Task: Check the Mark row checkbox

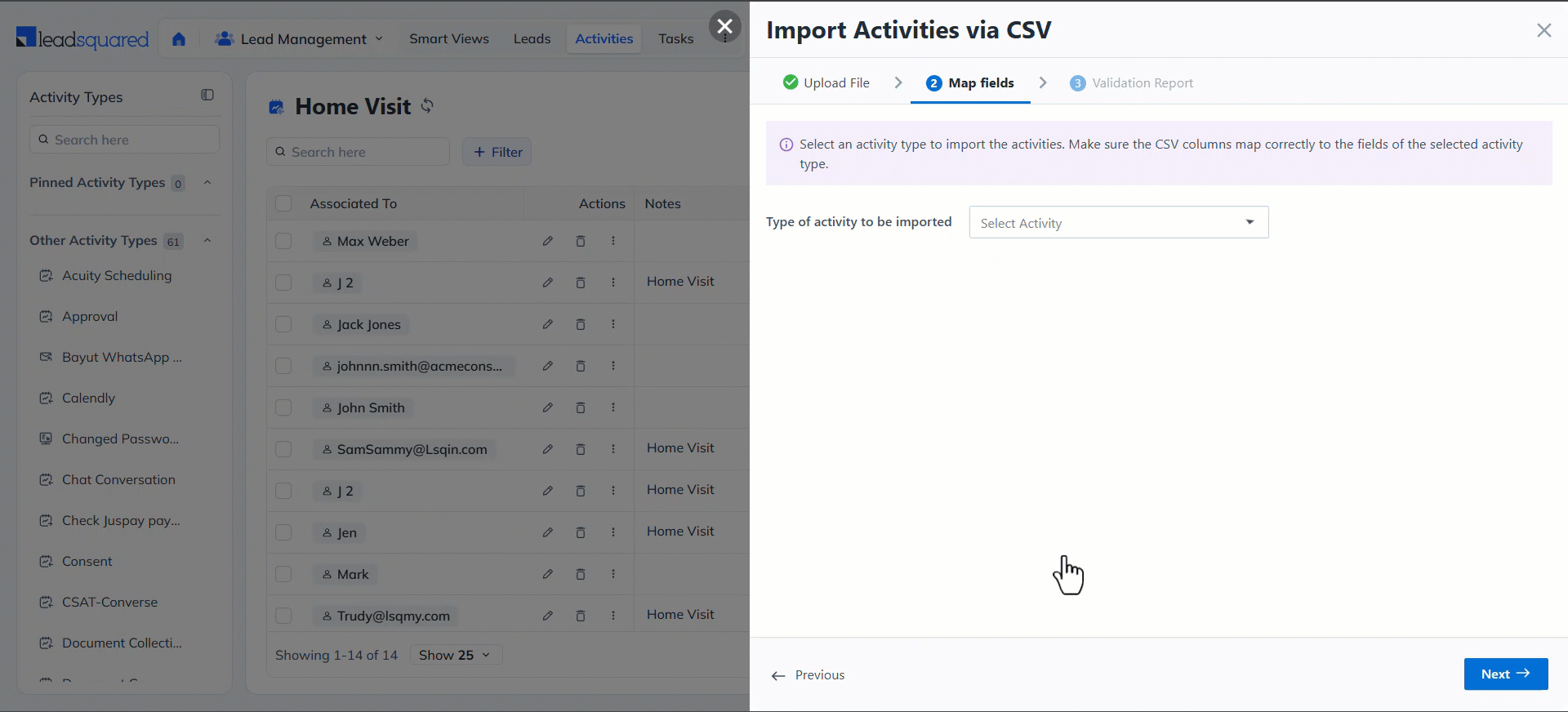Action: pos(283,574)
